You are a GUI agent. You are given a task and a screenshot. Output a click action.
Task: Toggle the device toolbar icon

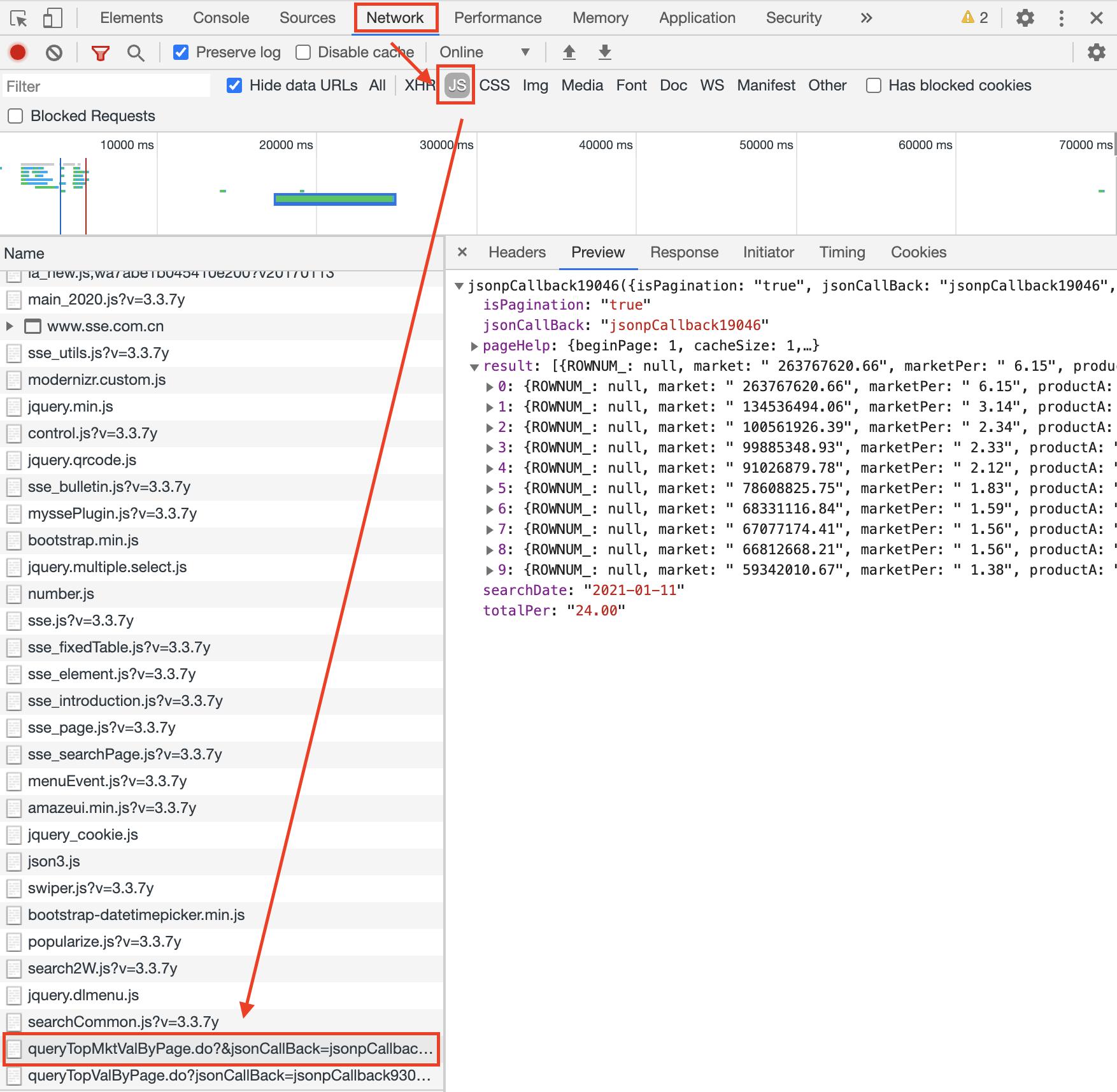[52, 18]
